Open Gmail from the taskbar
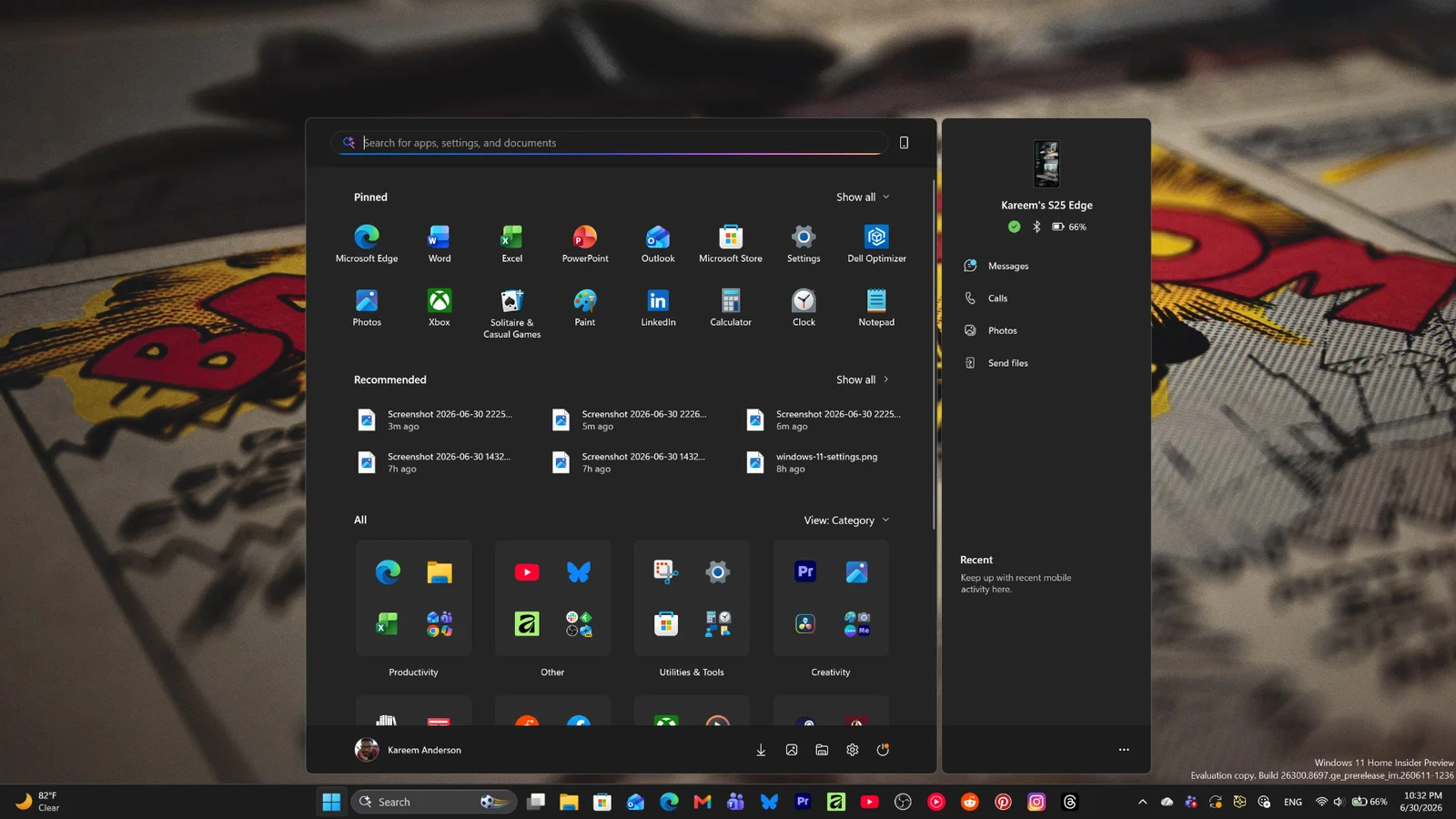The height and width of the screenshot is (819, 1456). click(x=703, y=802)
